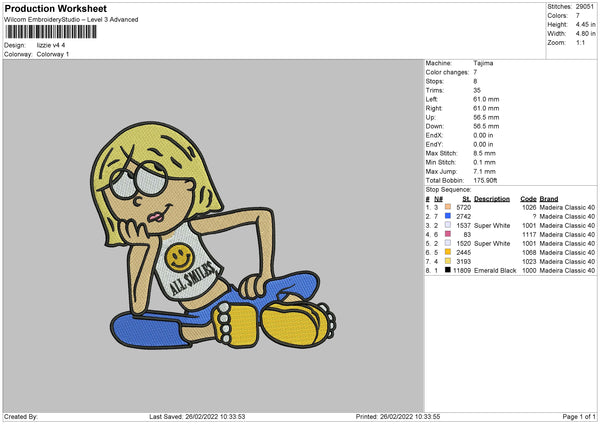600x424 pixels.
Task: Select the orange swatch for code 1068
Action: [x=448, y=252]
